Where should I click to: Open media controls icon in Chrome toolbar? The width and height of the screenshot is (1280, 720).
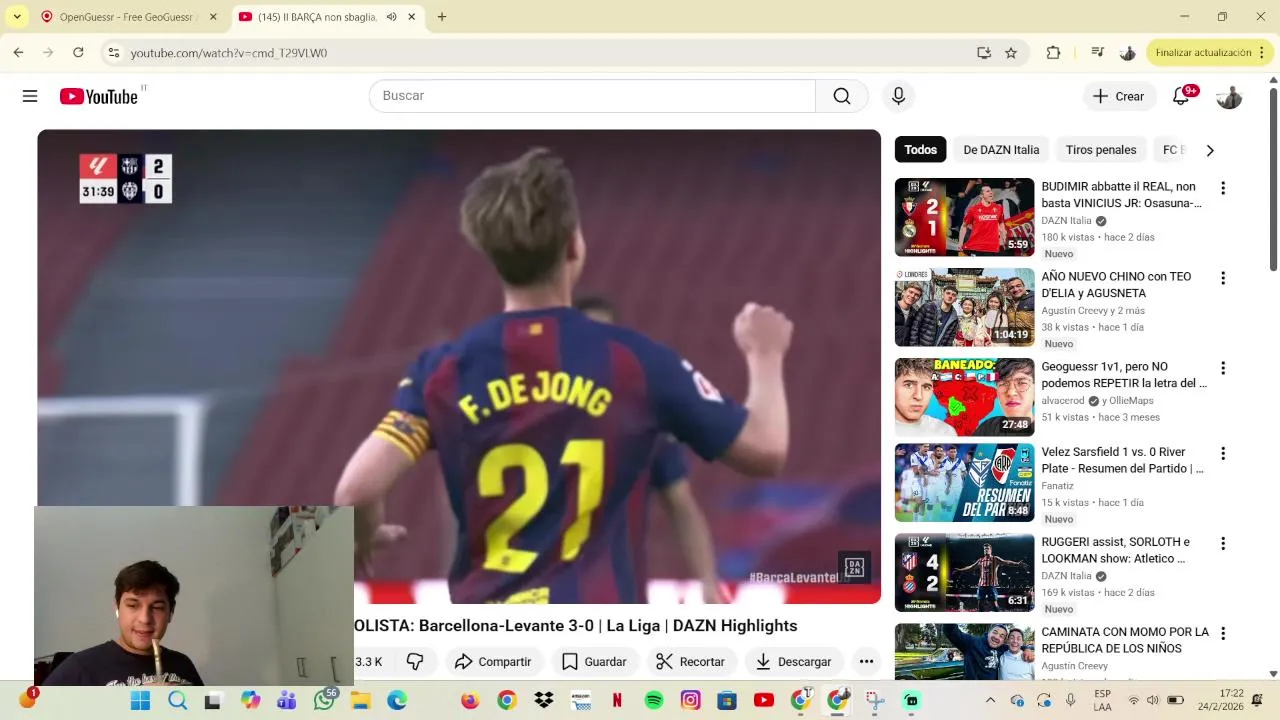tap(1098, 53)
